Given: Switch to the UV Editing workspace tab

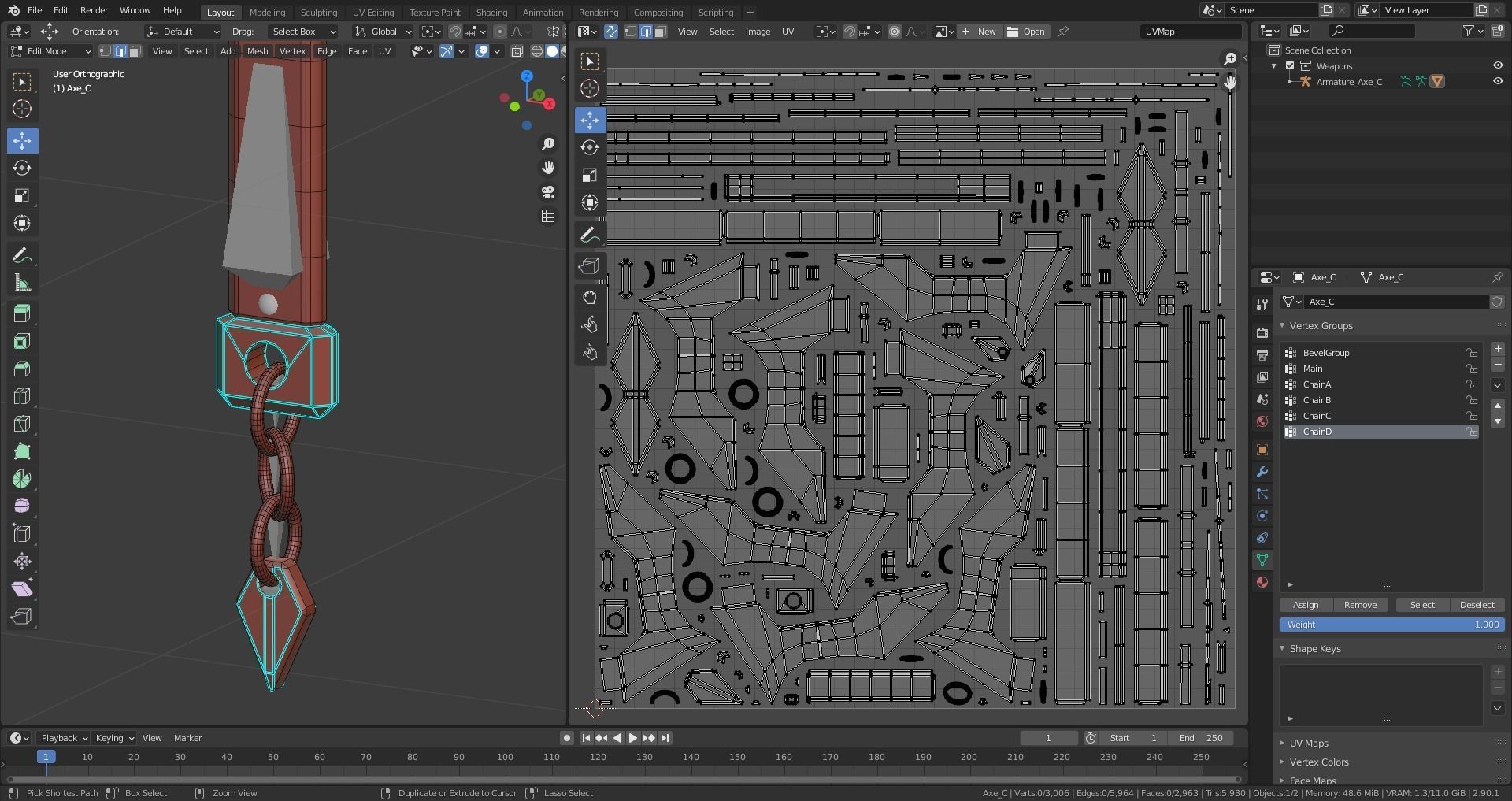Looking at the screenshot, I should pyautogui.click(x=372, y=13).
